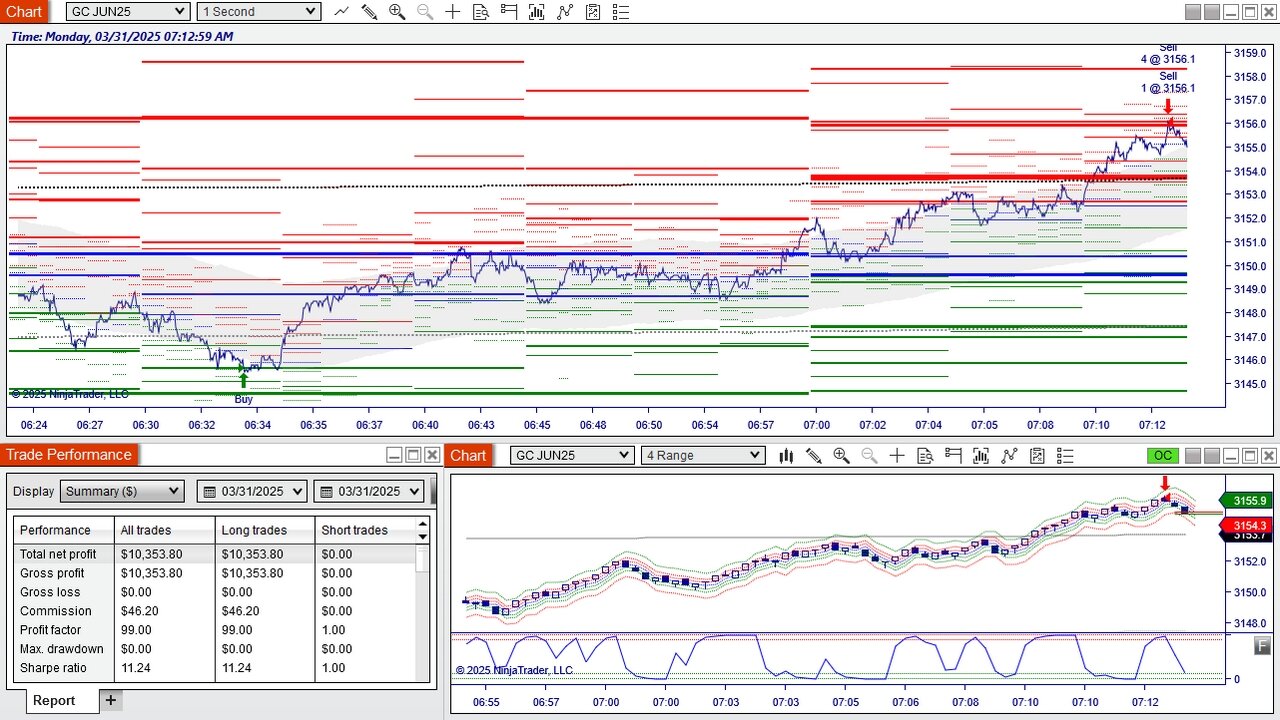Select crosshair cursor in bottom chart
The image size is (1280, 720).
click(898, 456)
